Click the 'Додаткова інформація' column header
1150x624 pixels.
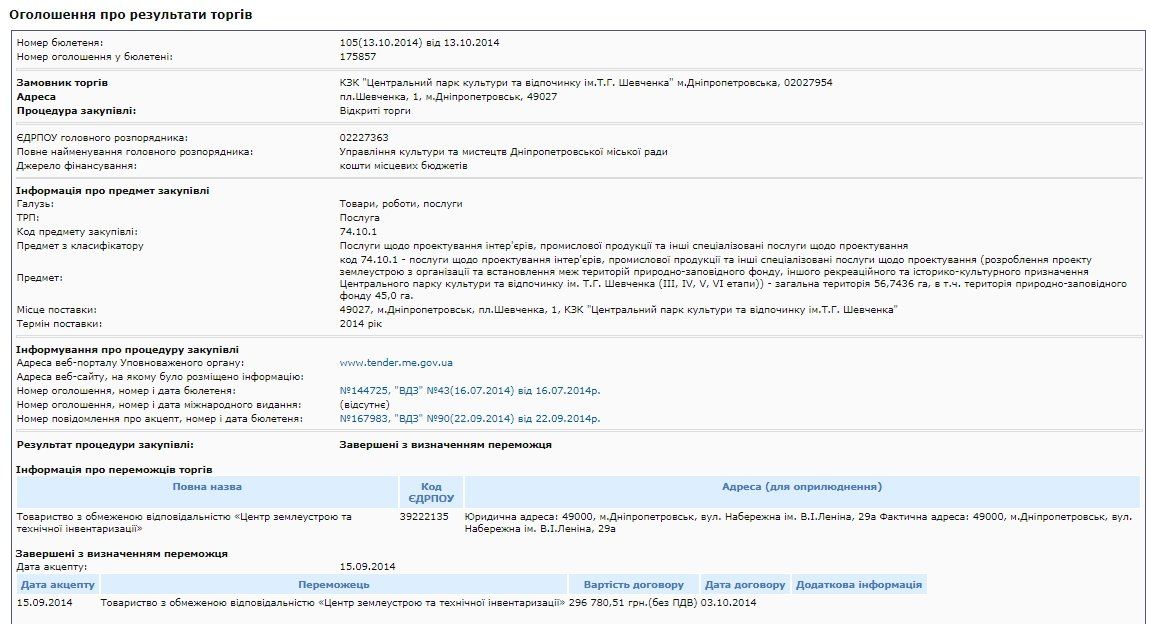coord(859,584)
